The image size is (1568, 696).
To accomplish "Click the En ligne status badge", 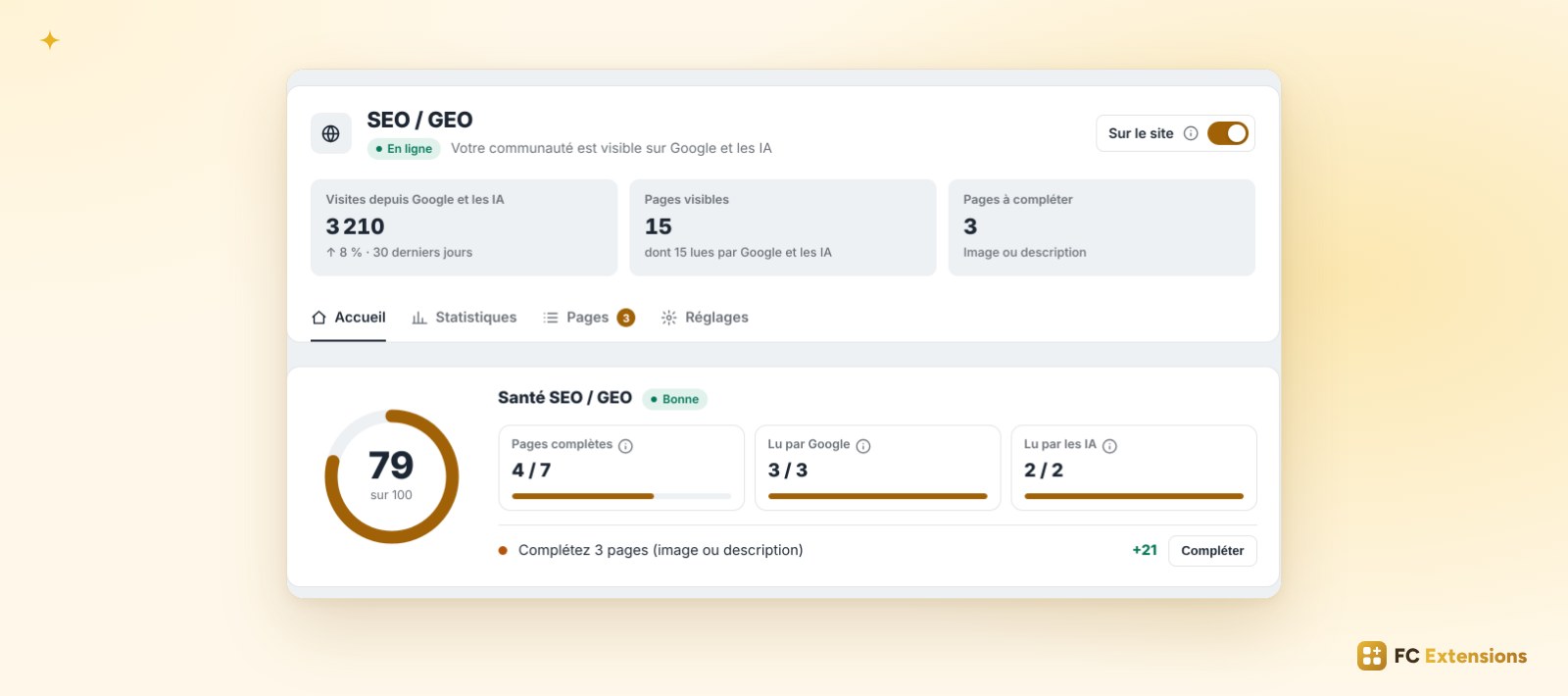I will click(404, 149).
